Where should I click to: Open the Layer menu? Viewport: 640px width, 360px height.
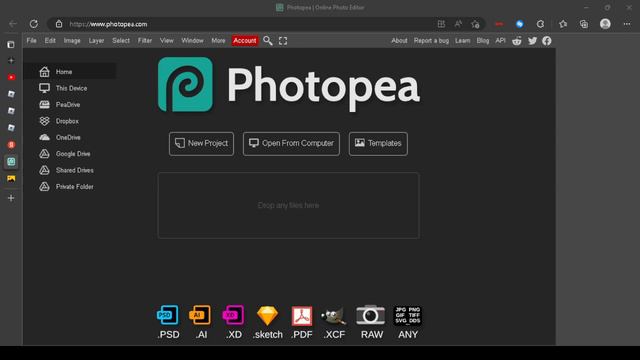click(x=96, y=40)
